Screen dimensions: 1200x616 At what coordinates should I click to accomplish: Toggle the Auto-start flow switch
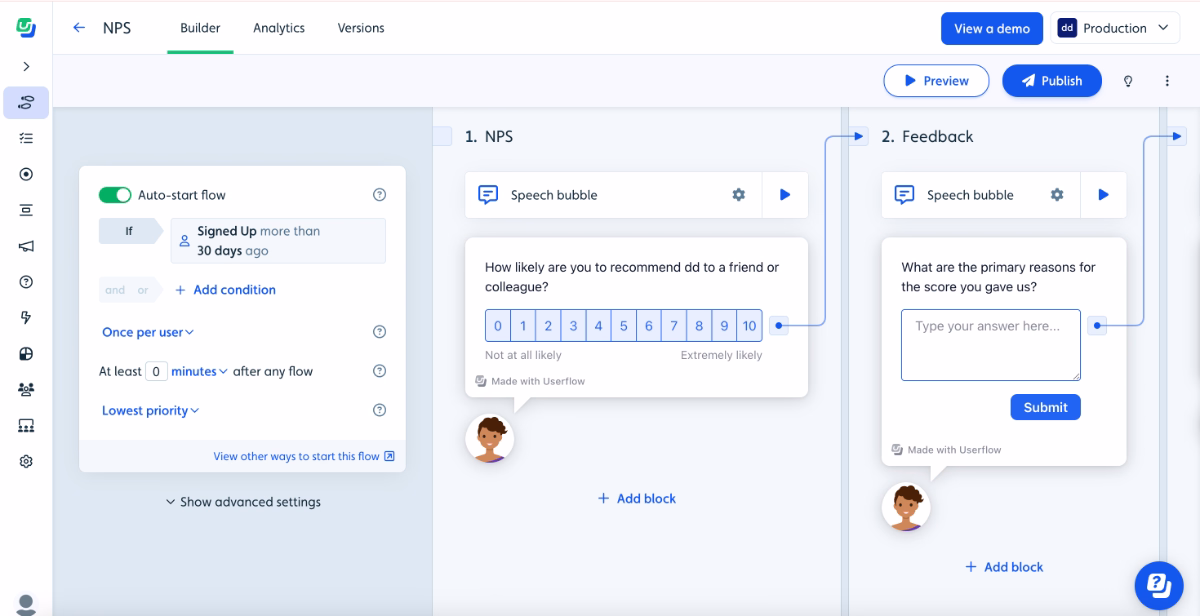pos(115,194)
